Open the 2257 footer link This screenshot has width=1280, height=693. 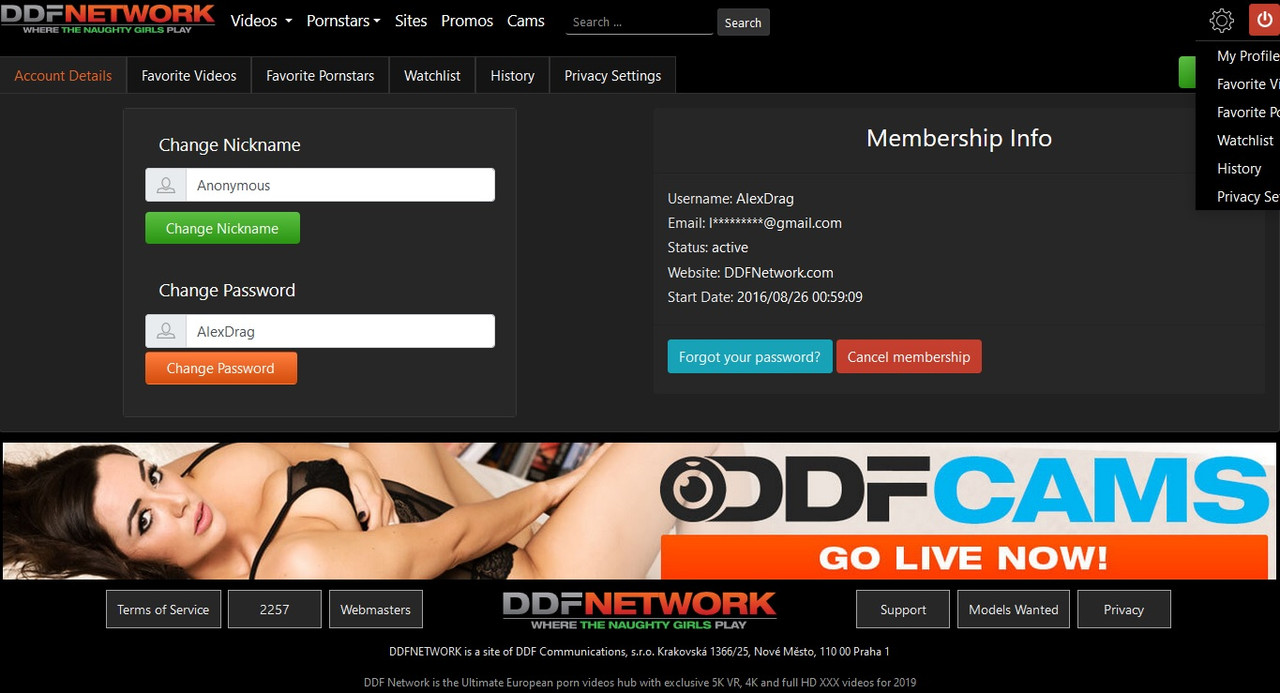[274, 609]
